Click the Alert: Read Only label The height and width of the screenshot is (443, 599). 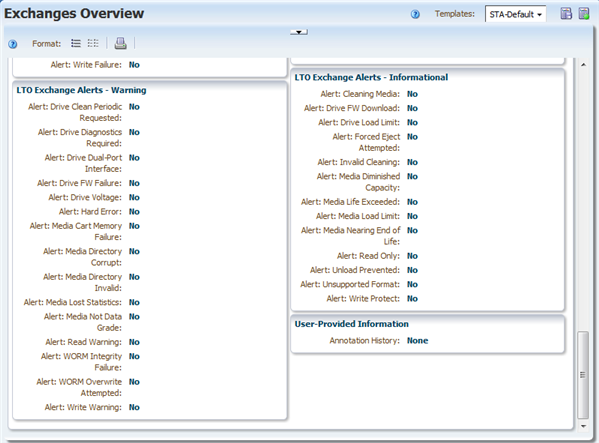[x=368, y=256]
